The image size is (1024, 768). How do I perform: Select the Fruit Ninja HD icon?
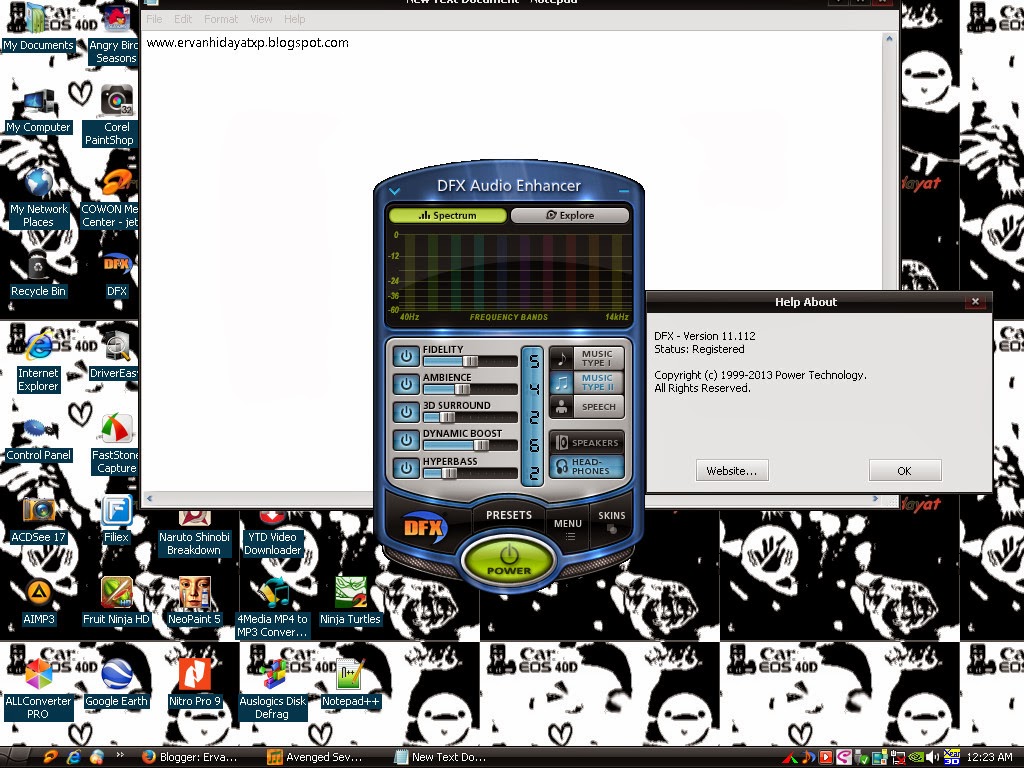(x=116, y=602)
